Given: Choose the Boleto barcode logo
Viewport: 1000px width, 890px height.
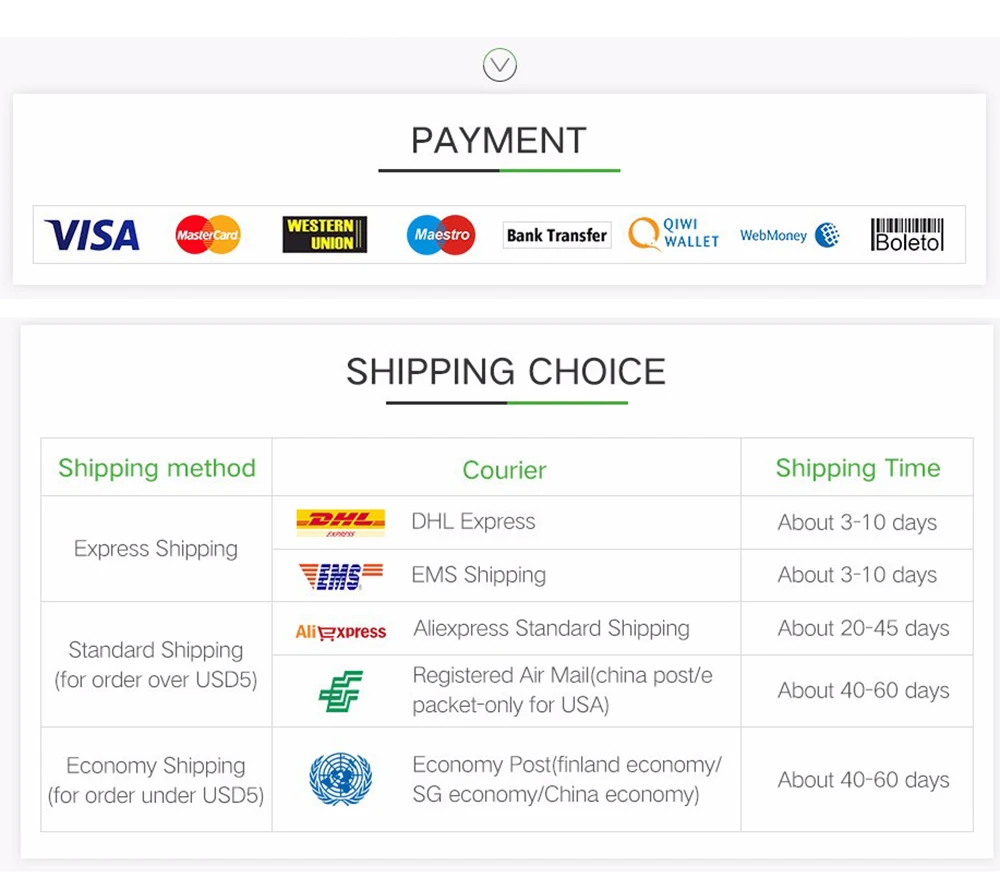Looking at the screenshot, I should (x=907, y=235).
